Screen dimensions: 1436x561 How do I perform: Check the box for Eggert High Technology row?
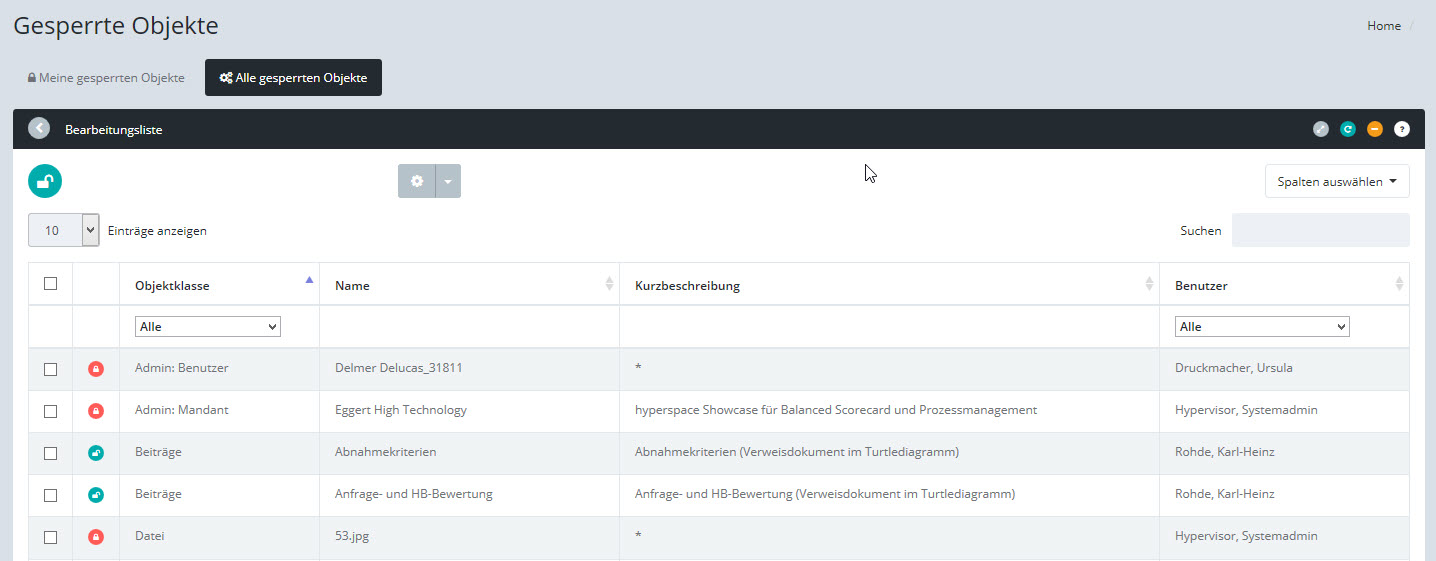click(x=51, y=411)
